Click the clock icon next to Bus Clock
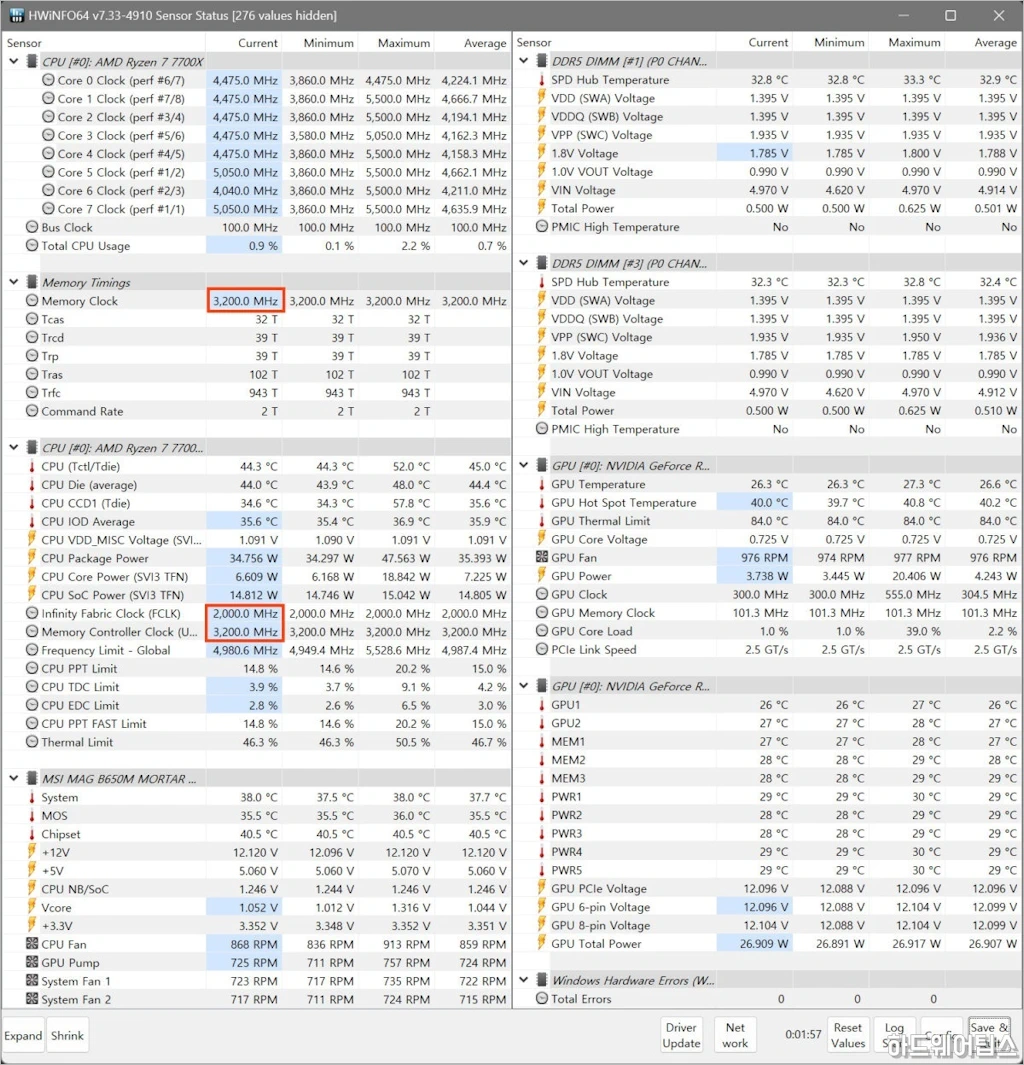1024x1065 pixels. pos(32,227)
